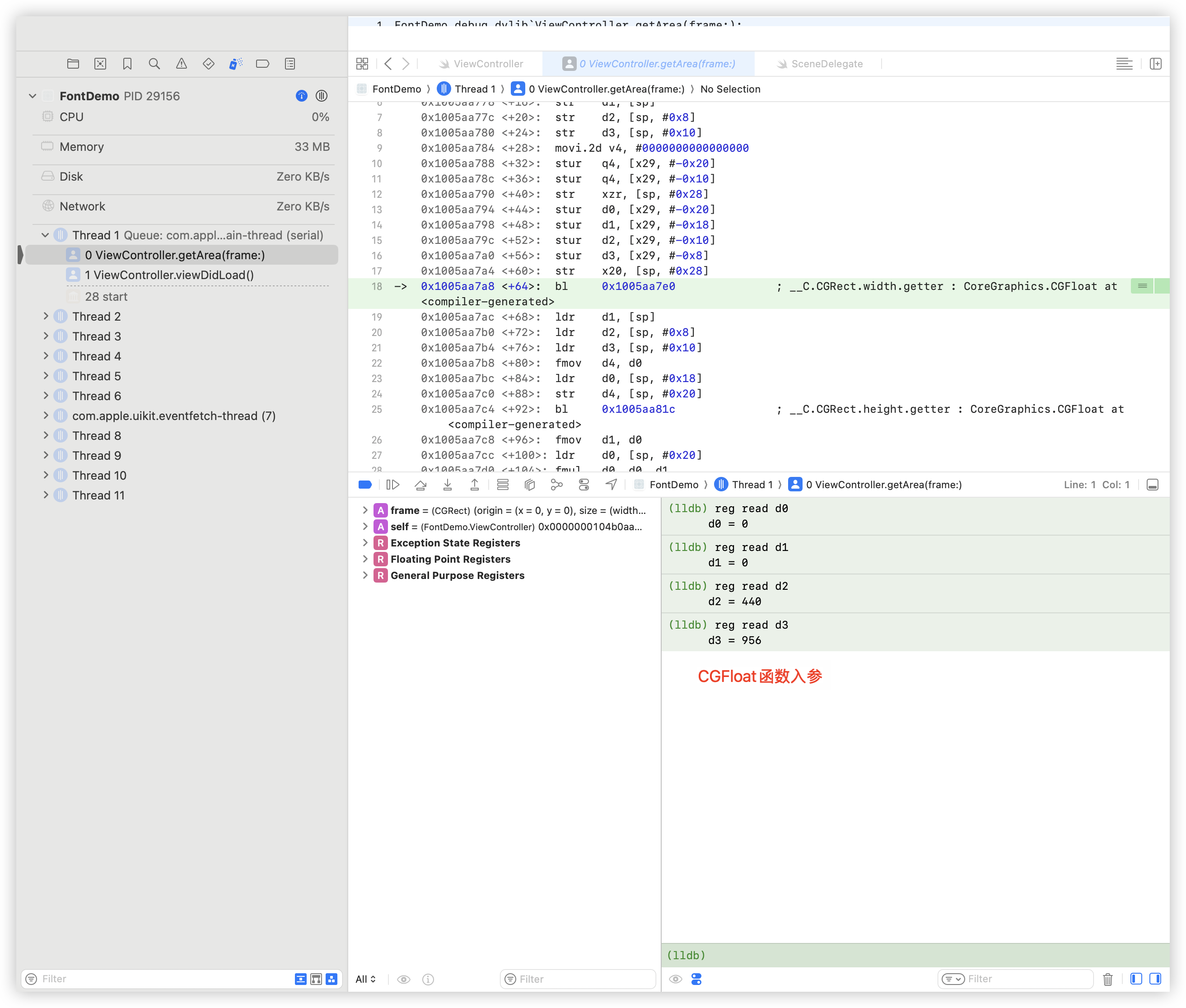Click the Step Into debug button
The image size is (1186, 1008).
(x=448, y=485)
